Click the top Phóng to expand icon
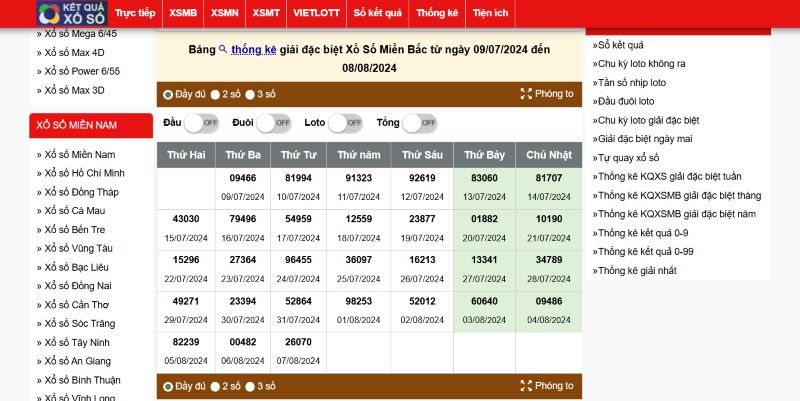 (527, 94)
